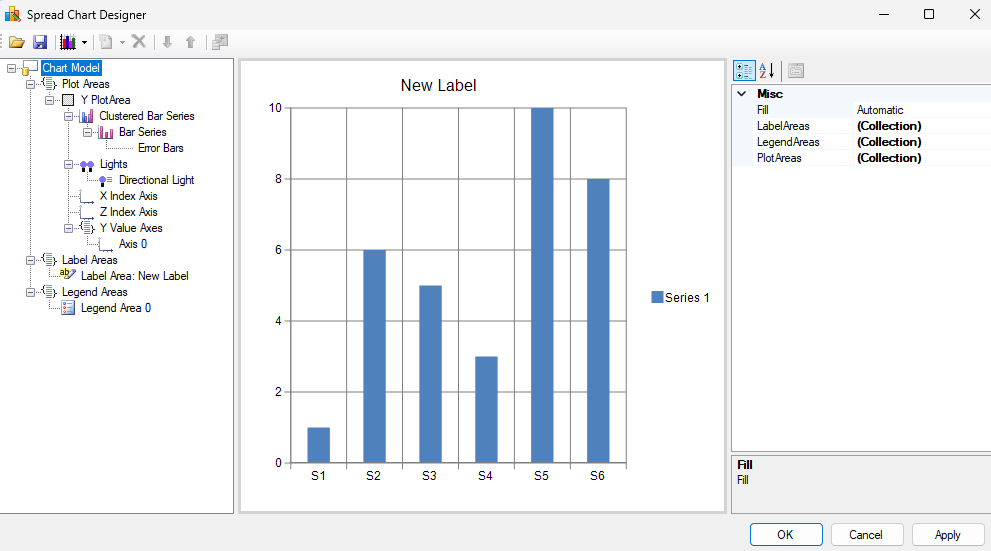Click the Directional Light bulb icon
The height and width of the screenshot is (551, 991).
(106, 180)
